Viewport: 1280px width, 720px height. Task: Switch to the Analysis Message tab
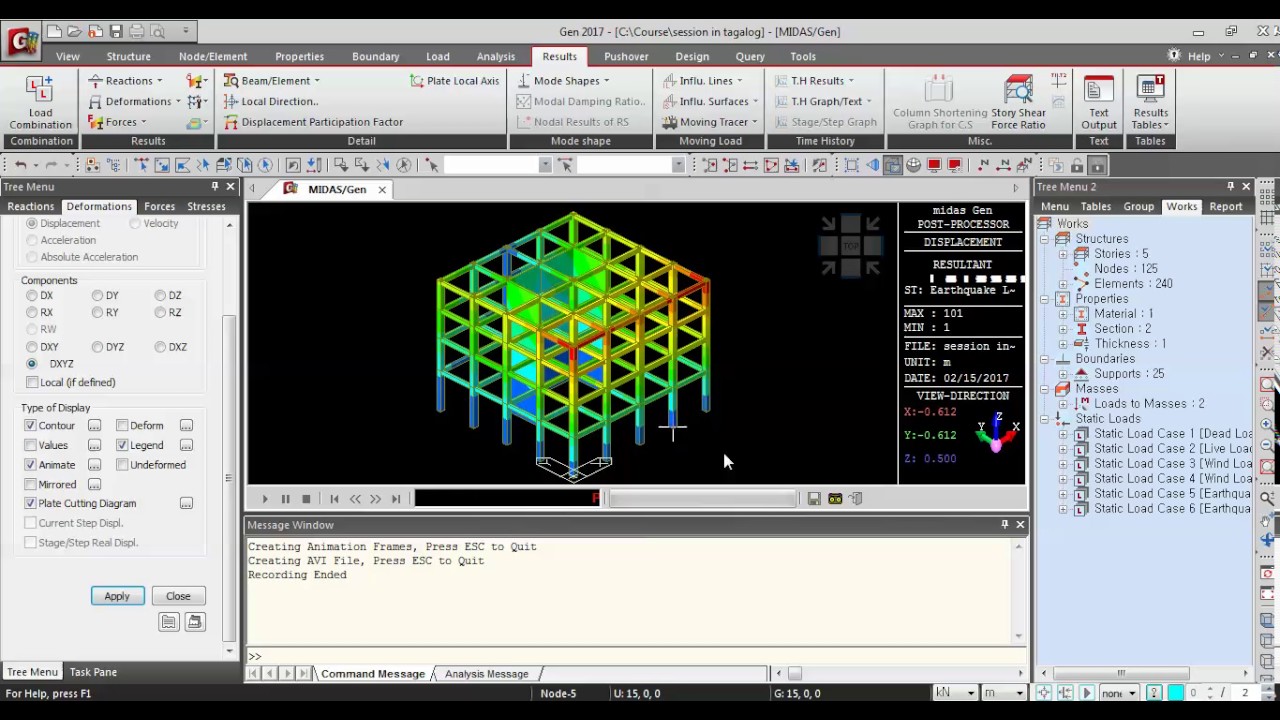tap(486, 674)
